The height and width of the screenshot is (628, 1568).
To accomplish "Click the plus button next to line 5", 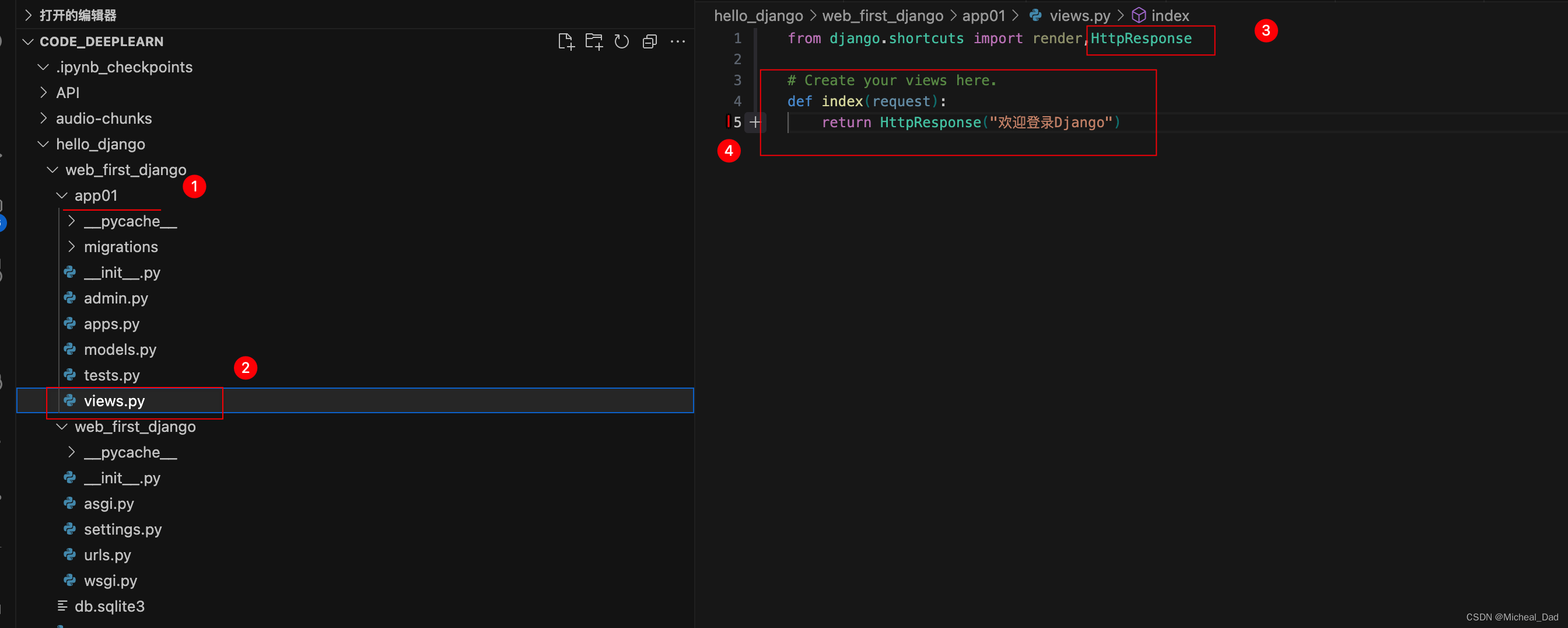I will click(755, 122).
